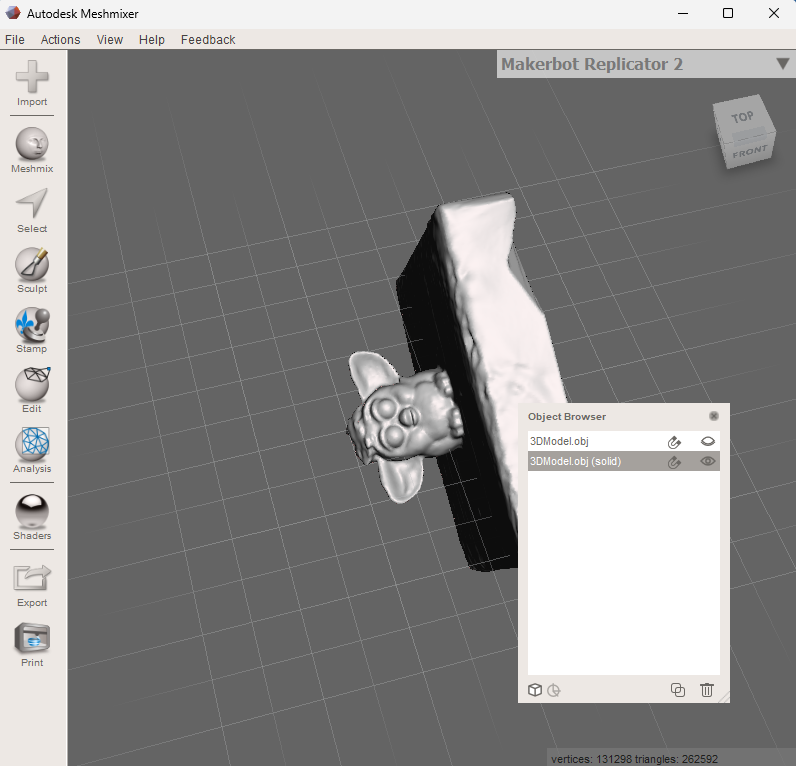The height and width of the screenshot is (766, 796).
Task: Open the Help menu
Action: tap(152, 40)
